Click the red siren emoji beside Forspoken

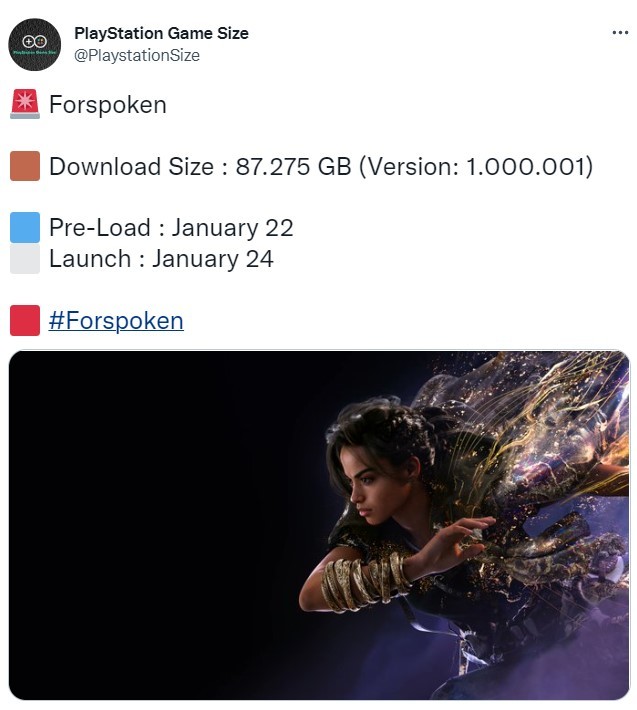[x=25, y=104]
